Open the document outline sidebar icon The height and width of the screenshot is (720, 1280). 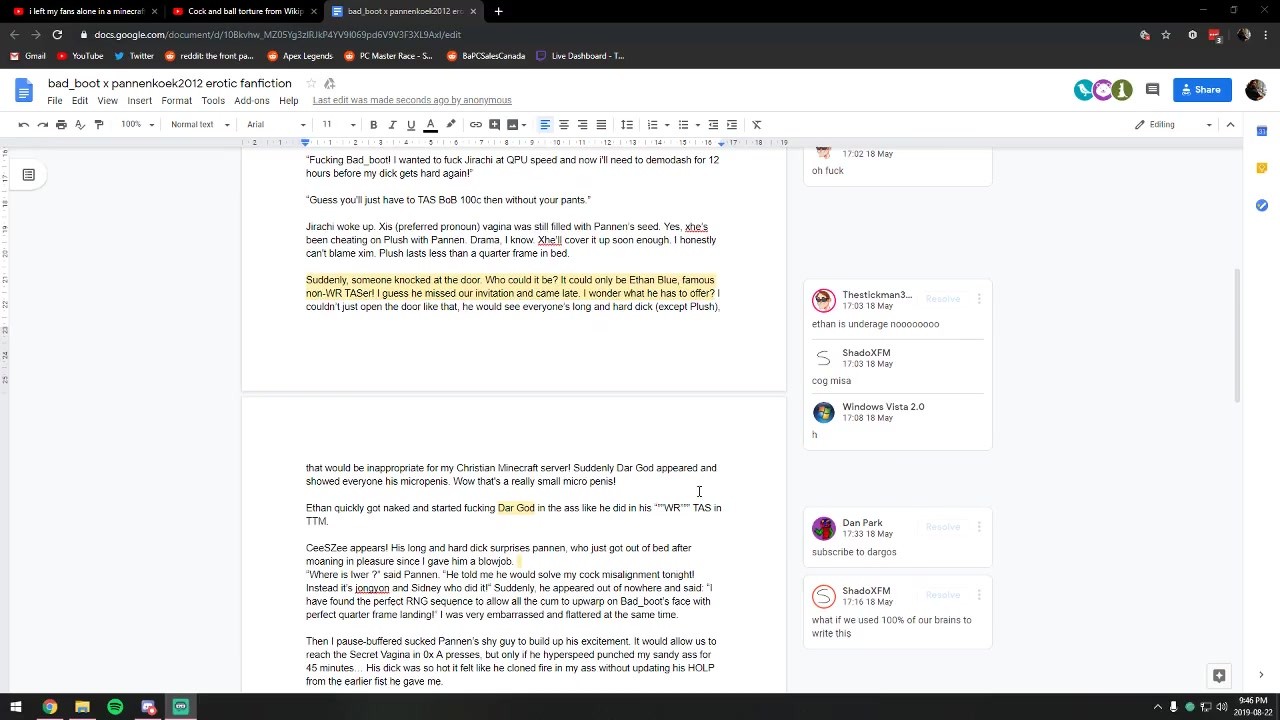click(28, 175)
